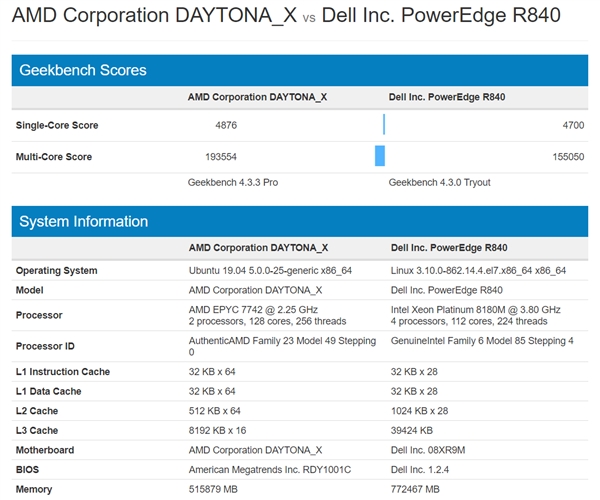Click the Ubuntu 19.04 5.0.0-25-generic value
The width and height of the screenshot is (600, 500).
coord(270,271)
